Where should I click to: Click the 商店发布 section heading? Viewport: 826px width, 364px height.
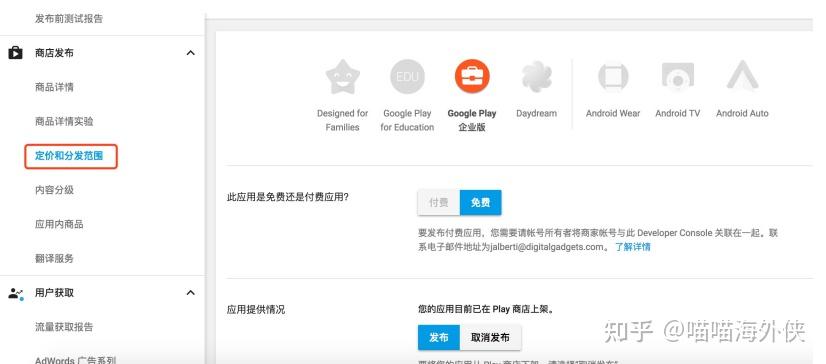[54, 53]
